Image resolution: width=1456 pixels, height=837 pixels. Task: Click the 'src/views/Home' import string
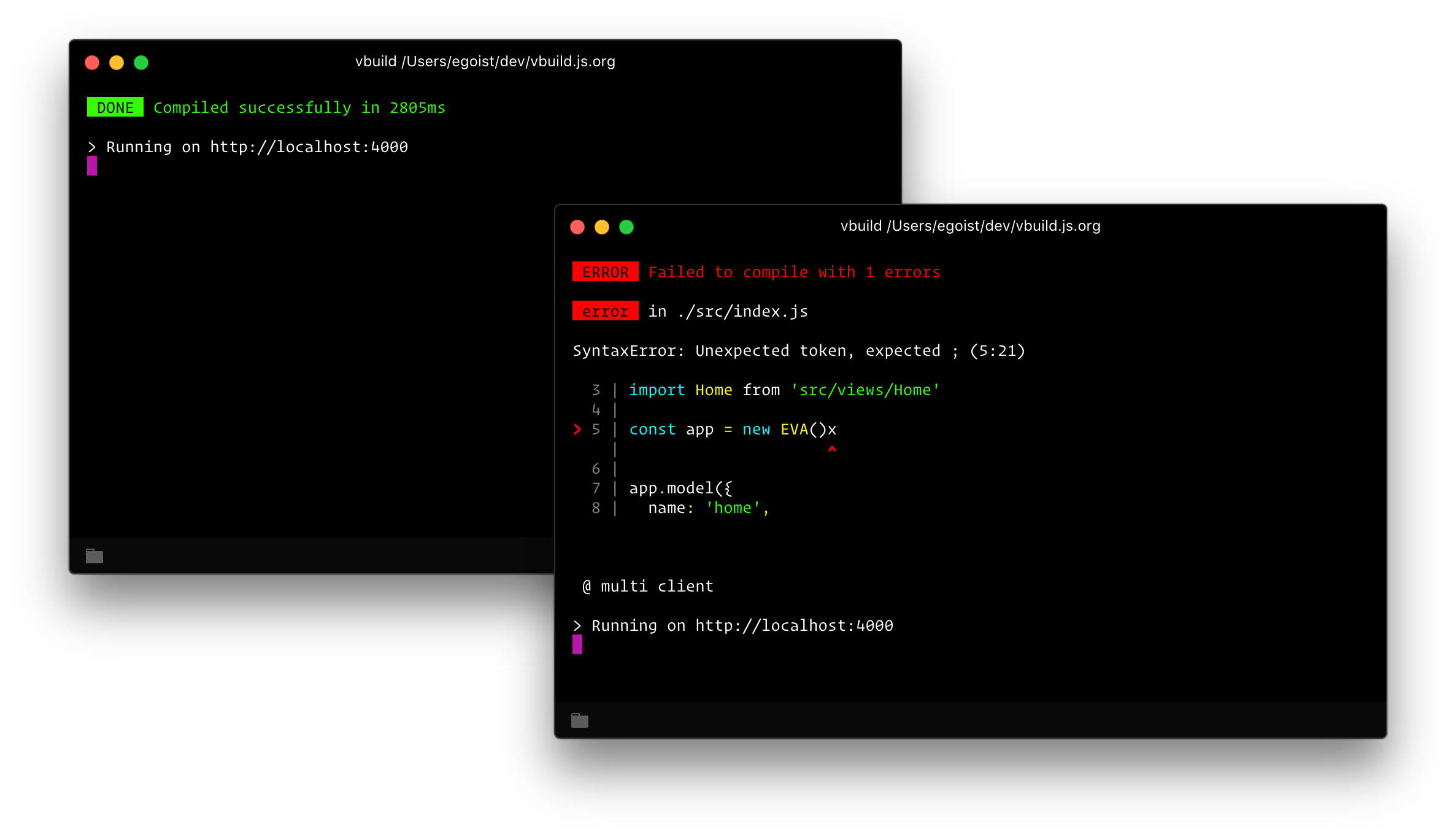(865, 390)
